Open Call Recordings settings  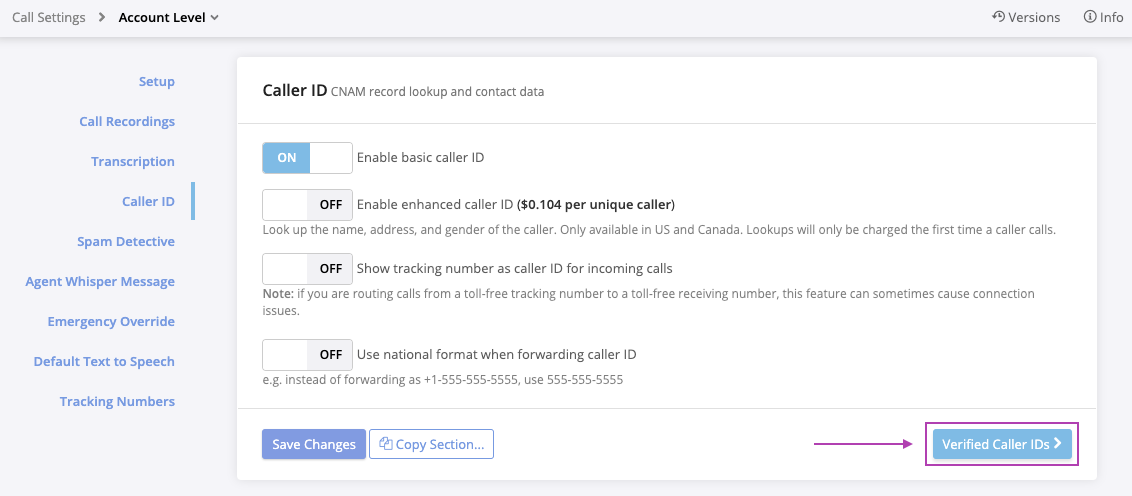(x=127, y=122)
